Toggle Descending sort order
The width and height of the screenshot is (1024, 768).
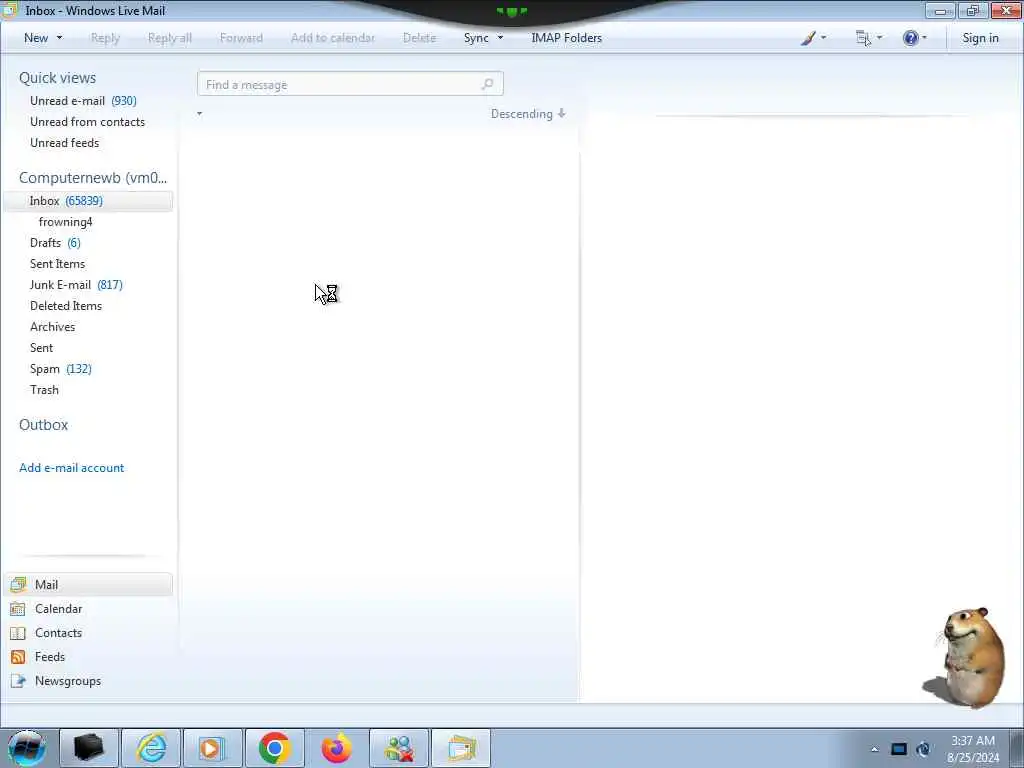click(x=528, y=114)
